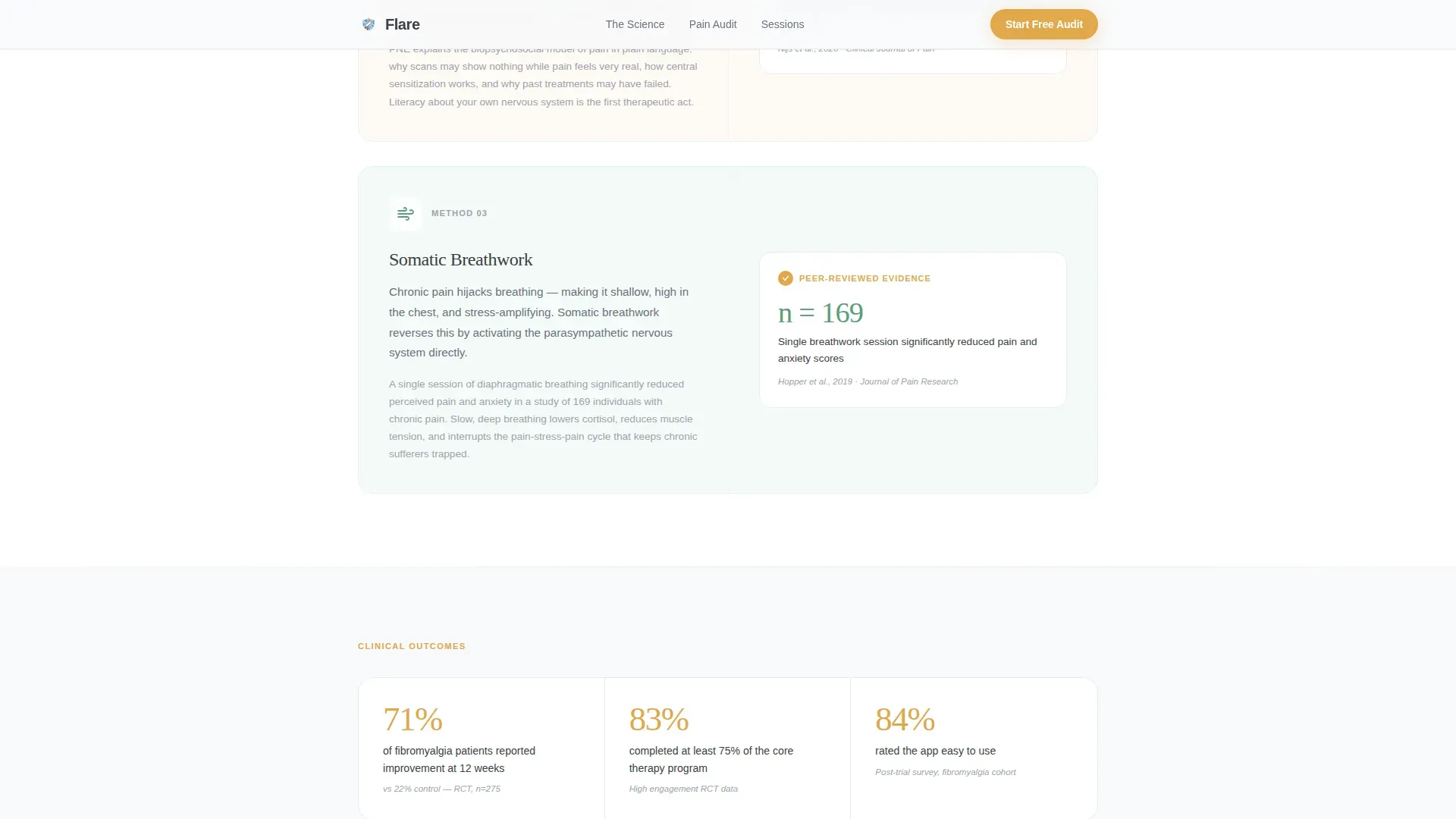The width and height of the screenshot is (1456, 819).
Task: Click 'vs 22% control — RCT, n=275' note
Action: coord(441,789)
